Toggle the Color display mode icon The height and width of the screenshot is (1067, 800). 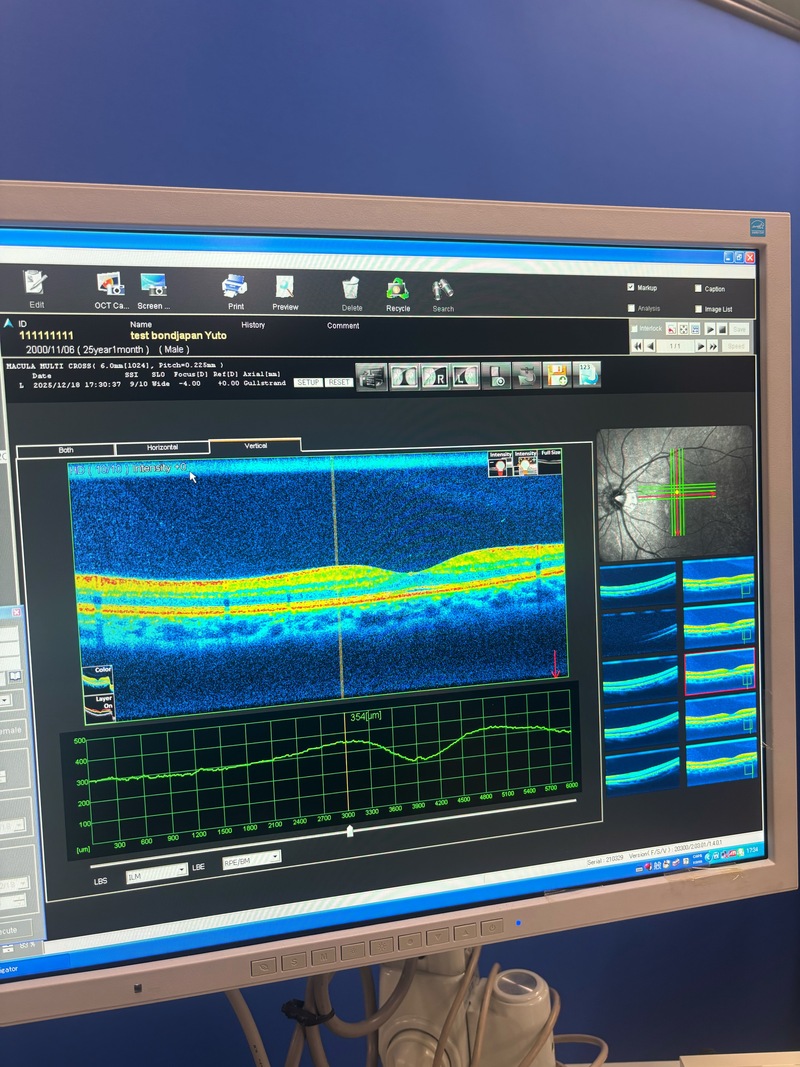tap(98, 679)
